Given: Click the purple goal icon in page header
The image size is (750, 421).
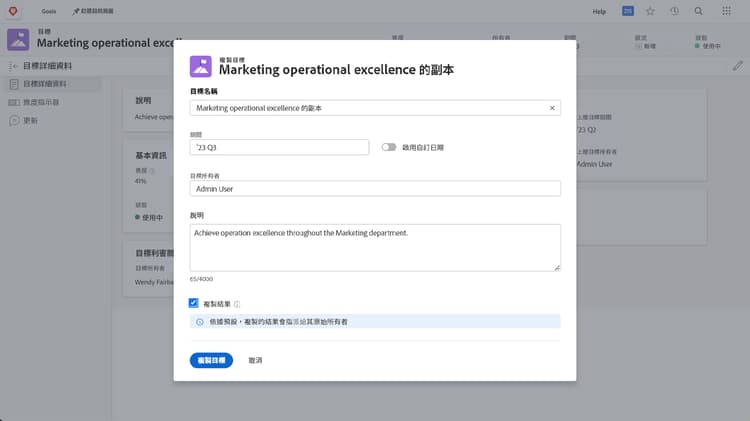Looking at the screenshot, I should click(x=18, y=40).
